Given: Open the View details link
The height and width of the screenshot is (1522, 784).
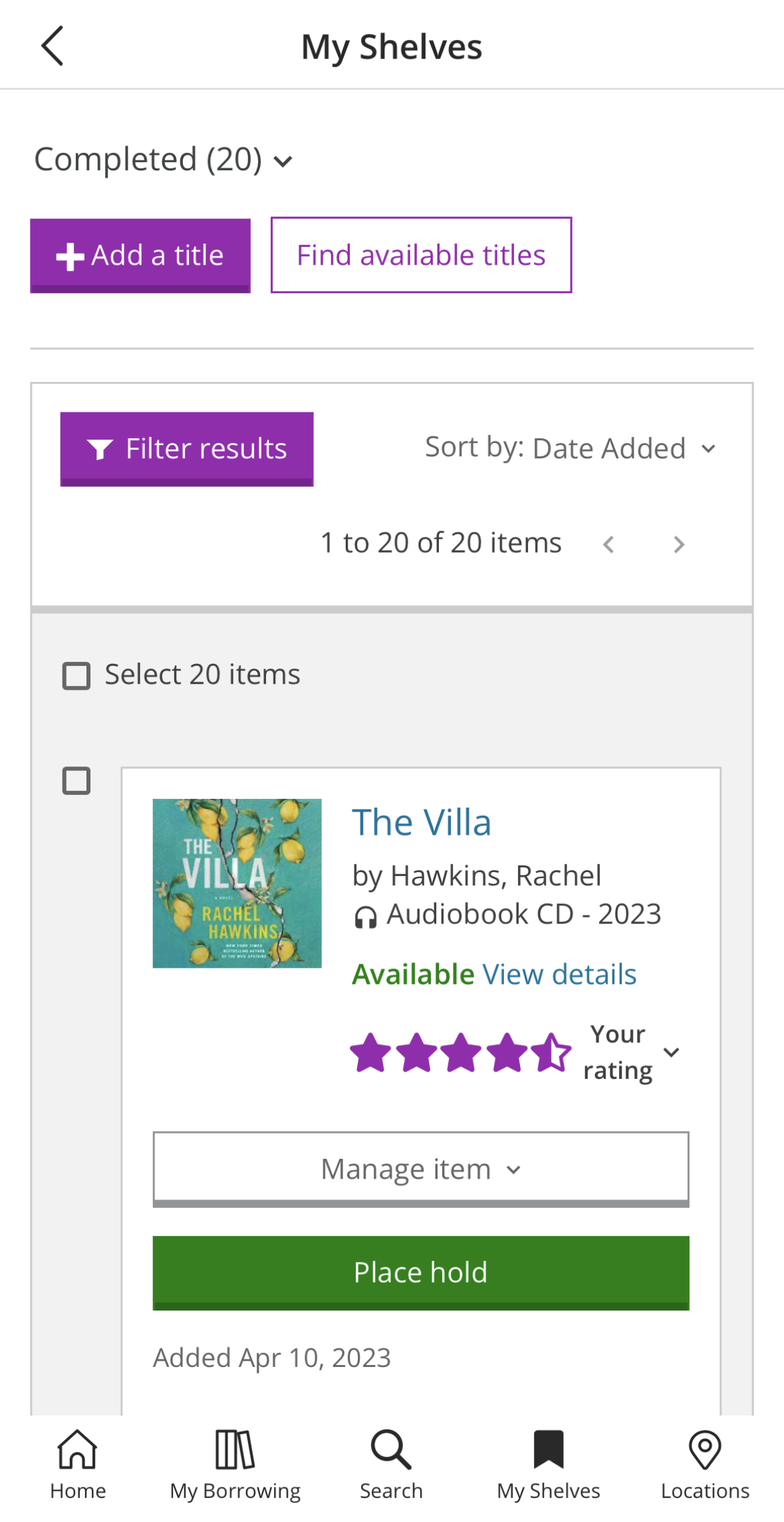Looking at the screenshot, I should click(559, 974).
